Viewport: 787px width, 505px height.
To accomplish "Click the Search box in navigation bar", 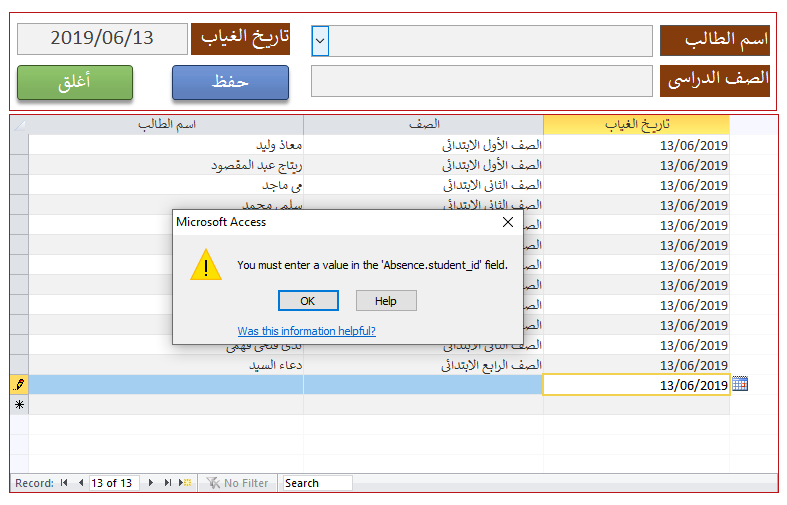I will 317,483.
